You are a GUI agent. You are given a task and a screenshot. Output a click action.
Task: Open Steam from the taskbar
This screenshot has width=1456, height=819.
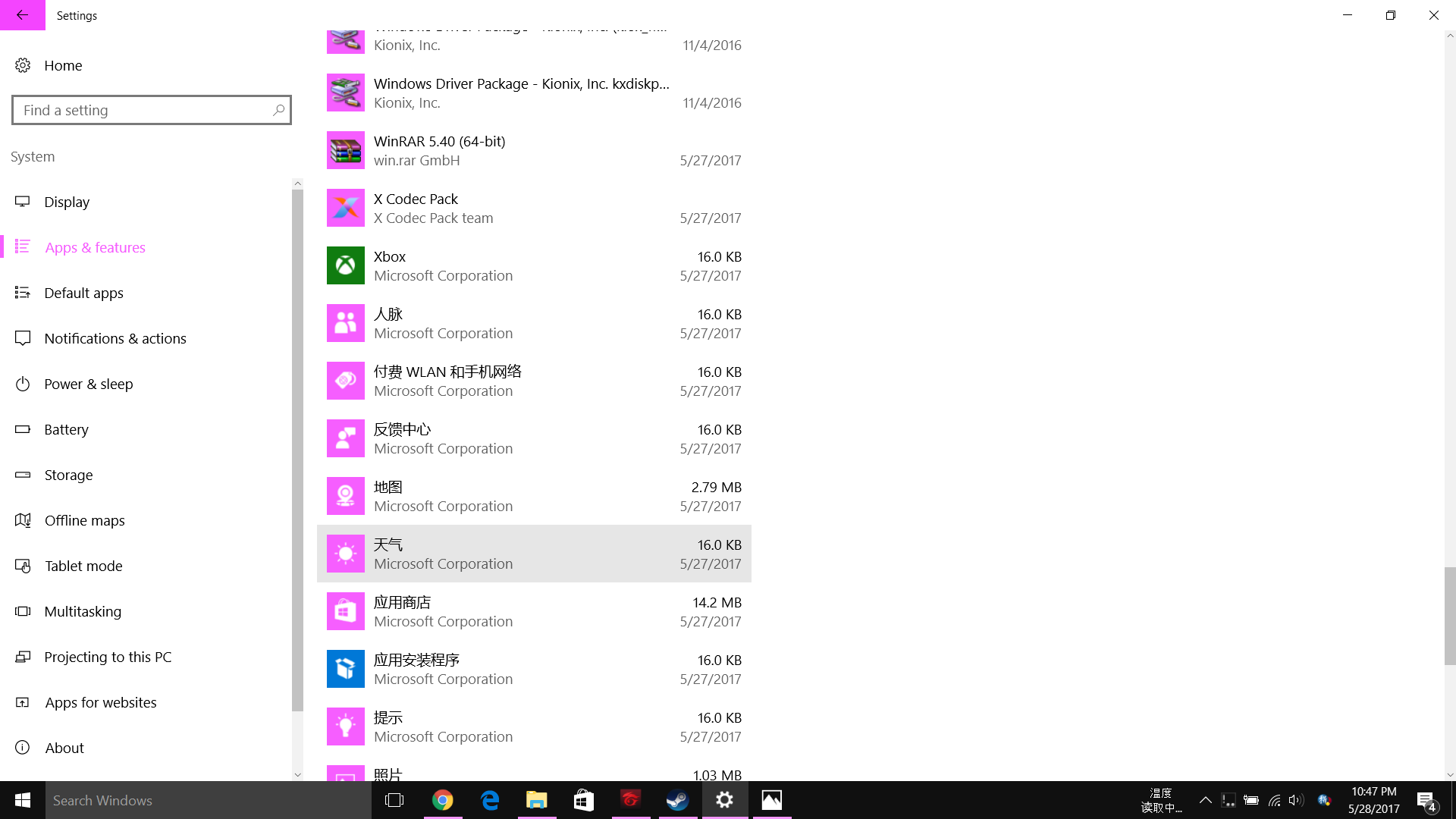tap(677, 800)
